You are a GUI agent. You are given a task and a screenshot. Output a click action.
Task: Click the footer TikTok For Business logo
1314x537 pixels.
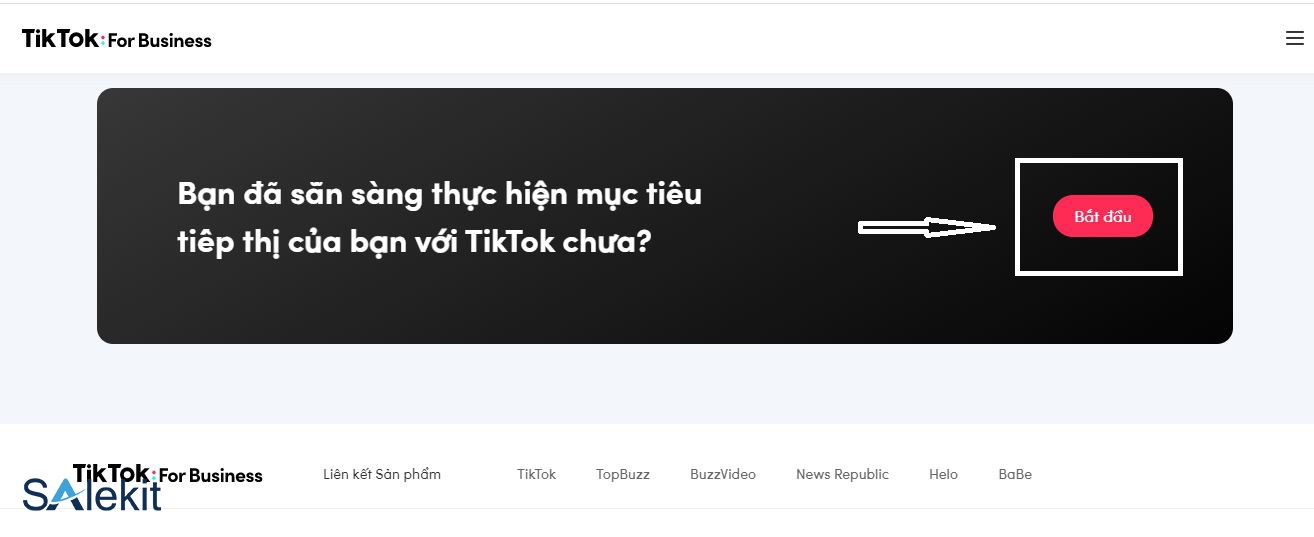point(168,474)
